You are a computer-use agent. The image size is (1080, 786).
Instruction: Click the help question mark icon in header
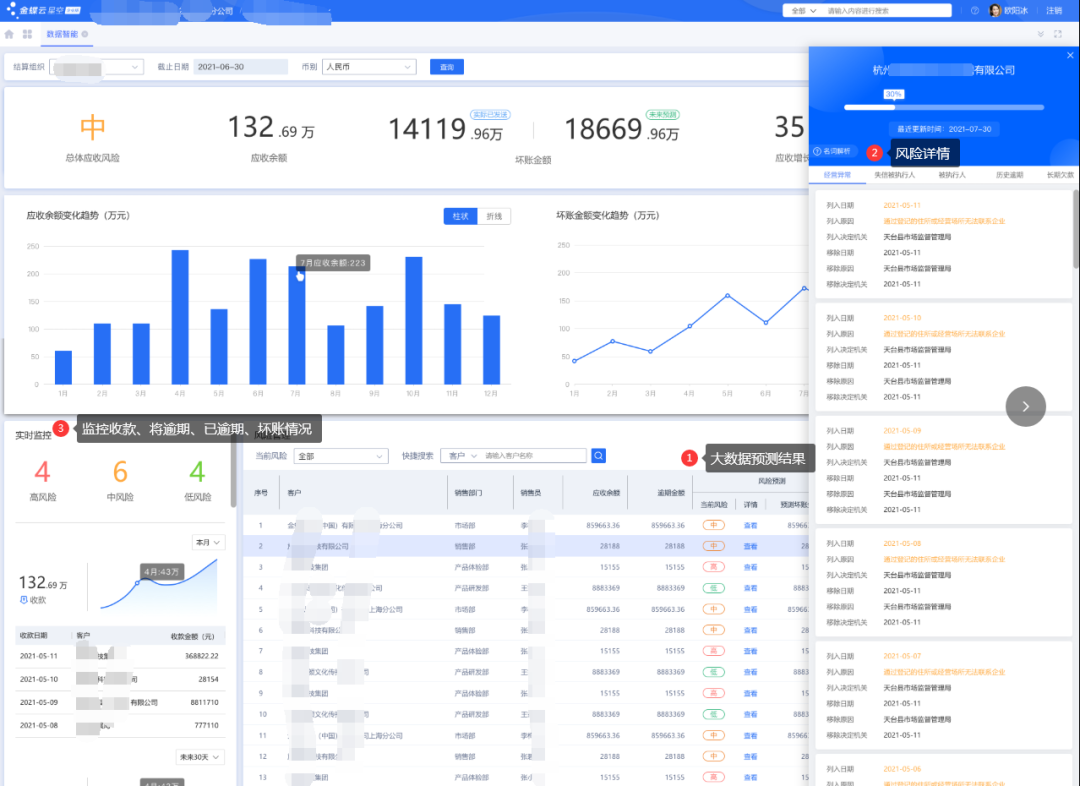974,10
